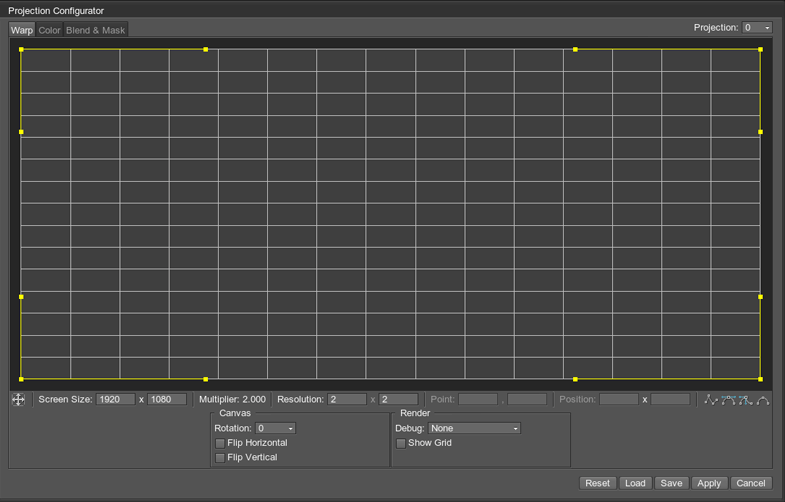785x502 pixels.
Task: Expand the Debug mode dropdown
Action: point(474,428)
